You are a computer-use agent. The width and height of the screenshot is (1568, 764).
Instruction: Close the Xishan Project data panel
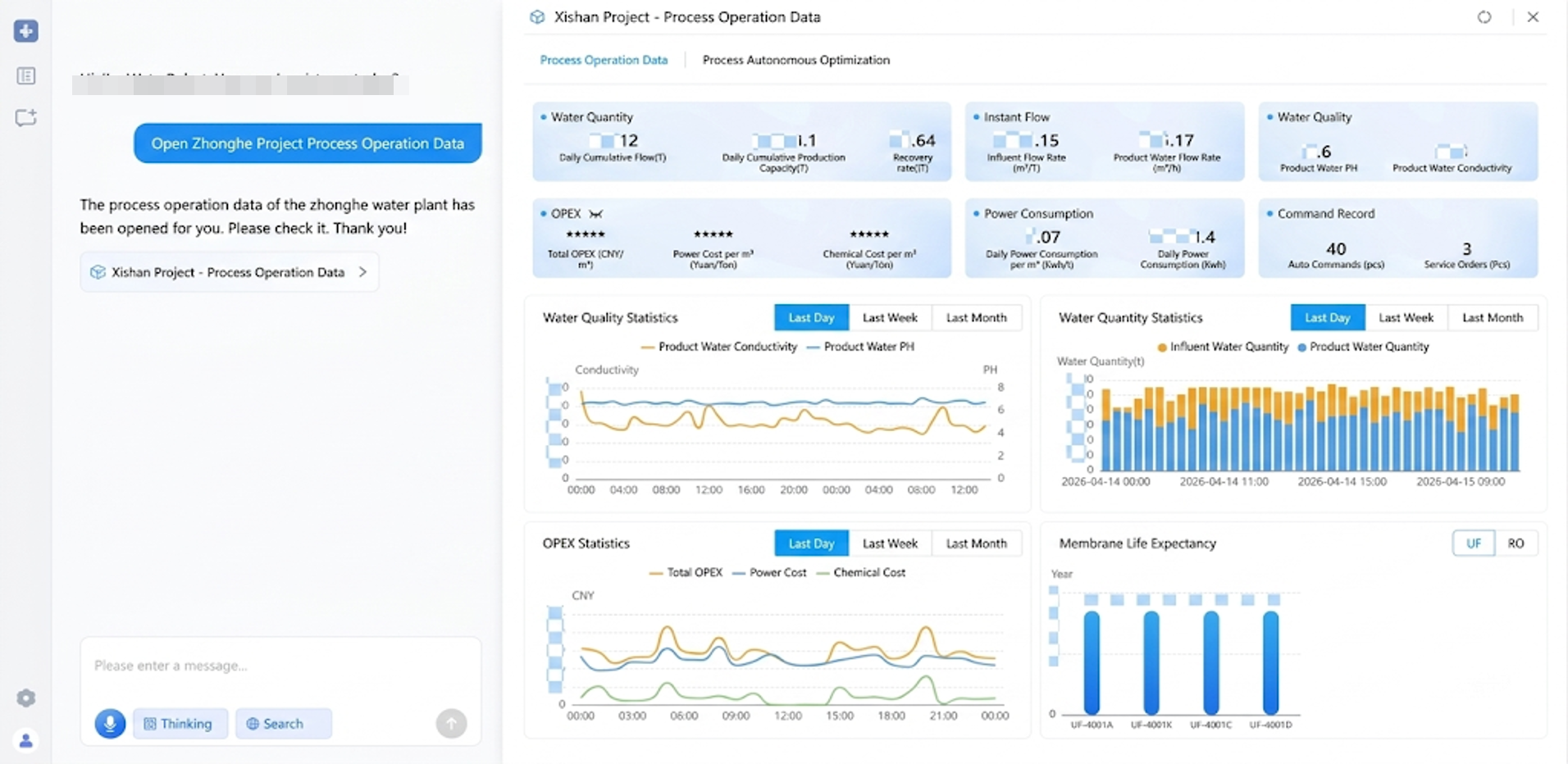[x=1533, y=17]
